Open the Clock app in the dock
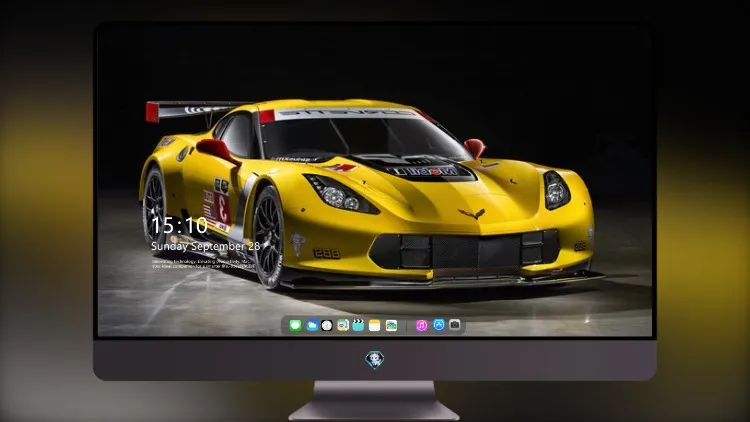Viewport: 750px width, 422px height. [327, 325]
